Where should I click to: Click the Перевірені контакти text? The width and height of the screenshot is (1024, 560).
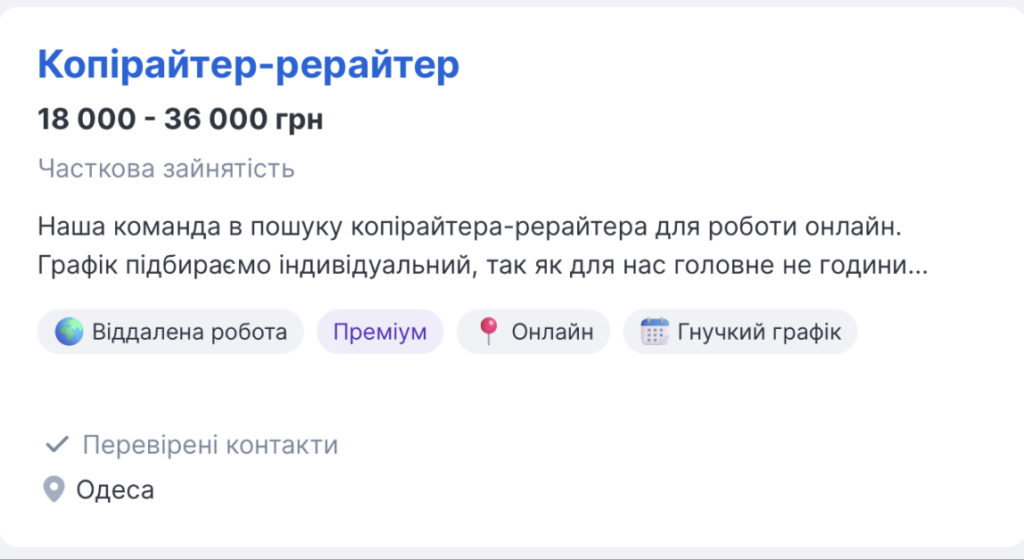coord(210,445)
